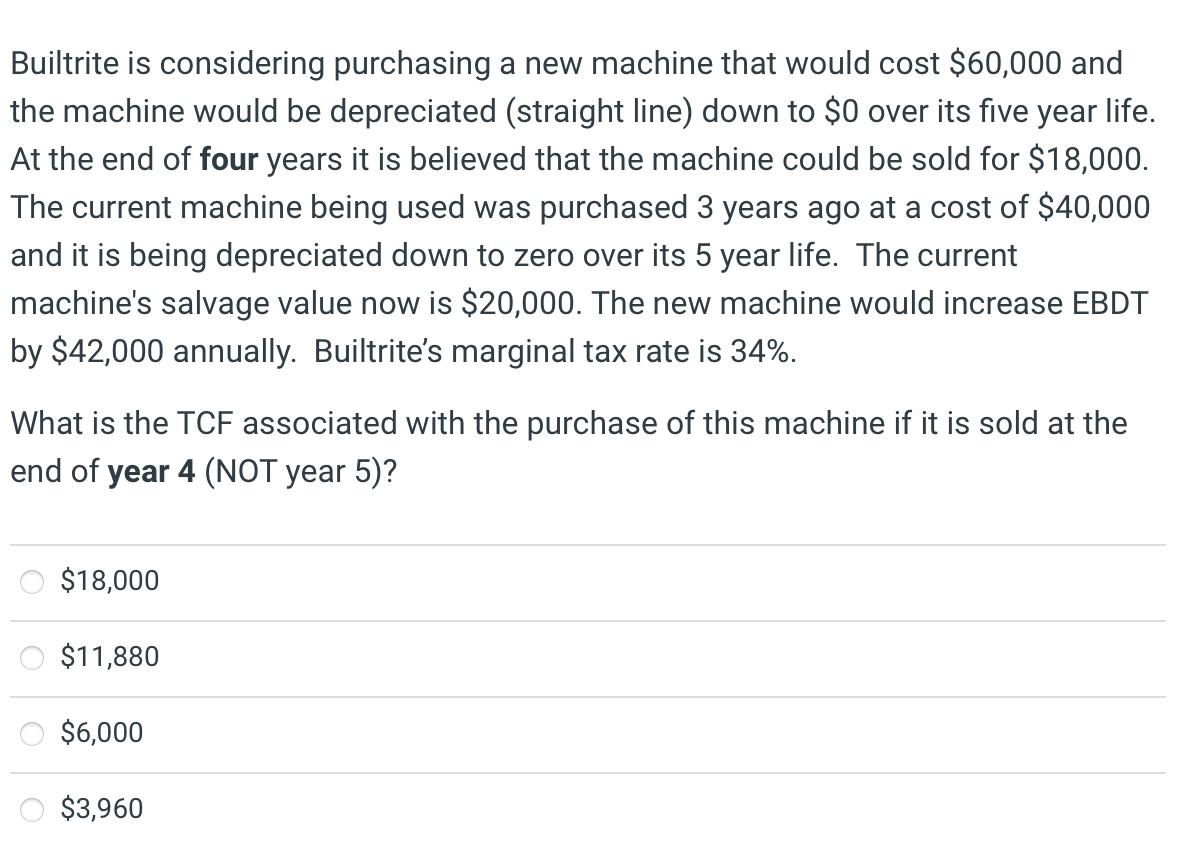Viewport: 1194px width, 862px height.
Task: Click the radio circle beside $3,960
Action: point(31,808)
